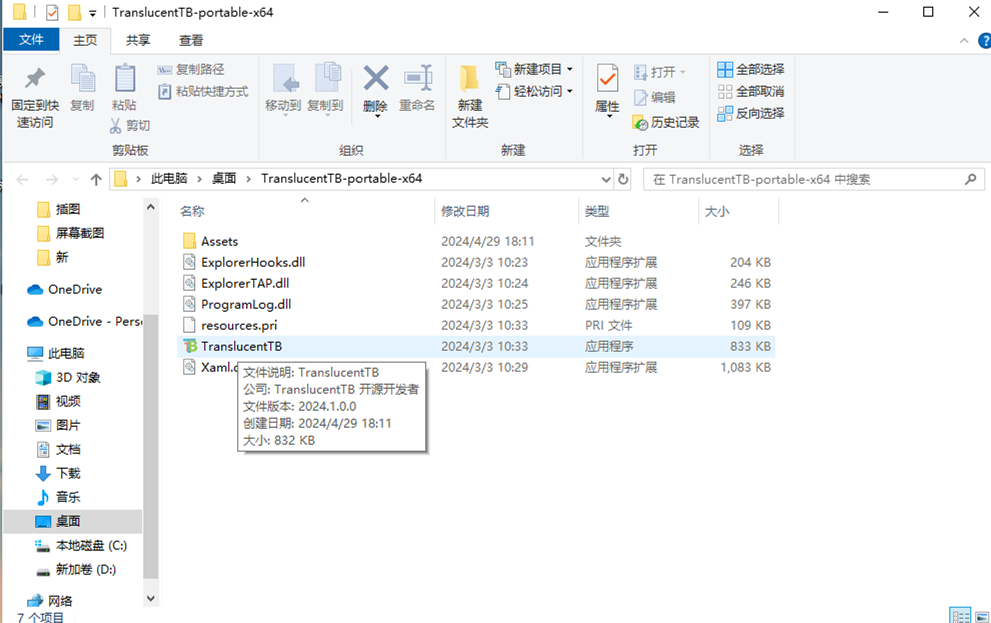Switch to details view layout icon
Viewport: 991px width, 623px height.
[x=960, y=616]
